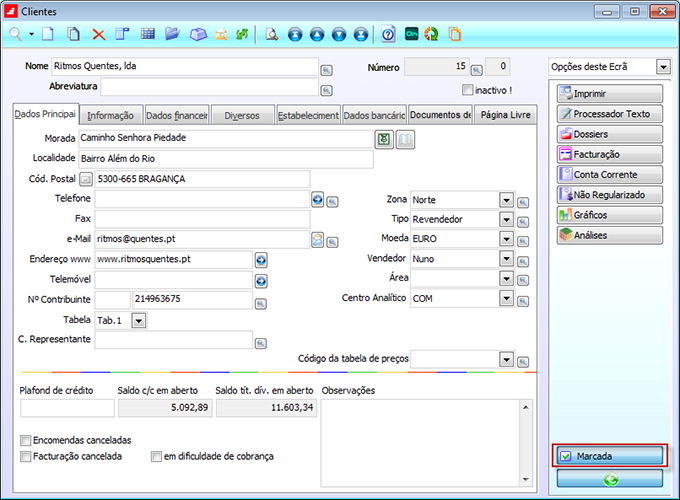Click the green map icon beside Morada
680x500 pixels.
click(x=384, y=139)
